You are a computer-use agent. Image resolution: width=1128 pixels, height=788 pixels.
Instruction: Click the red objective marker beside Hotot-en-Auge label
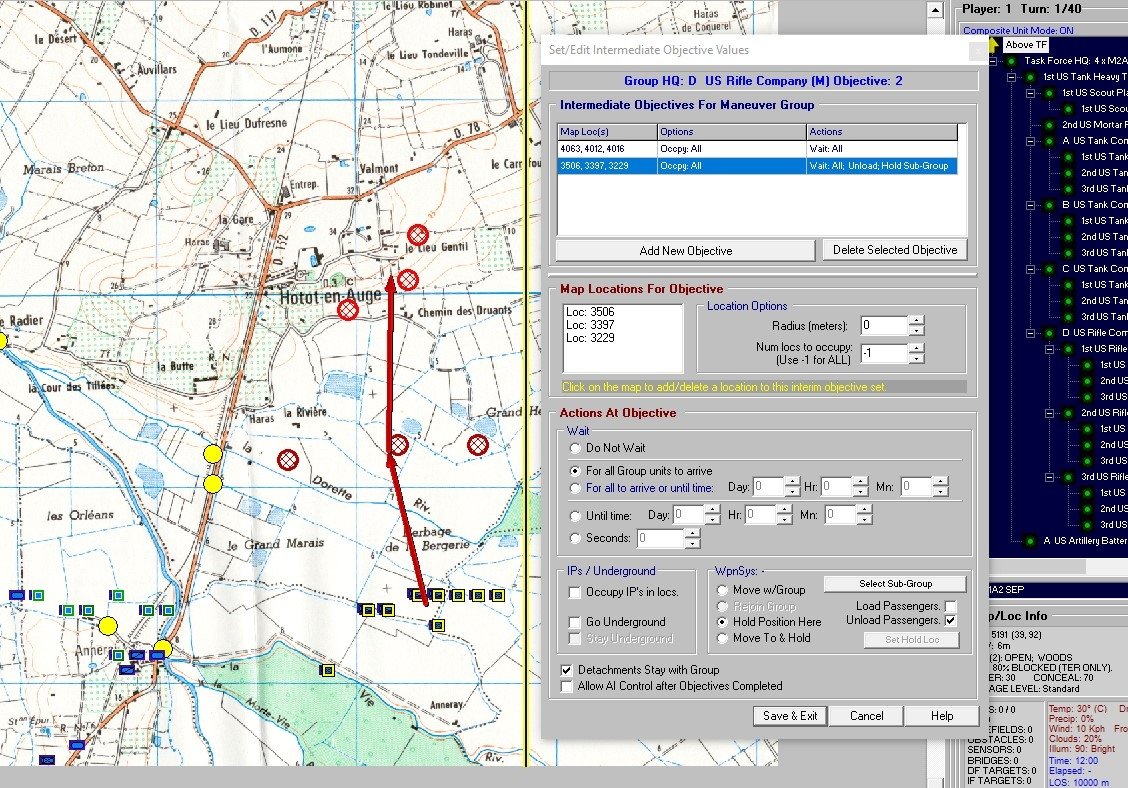347,310
